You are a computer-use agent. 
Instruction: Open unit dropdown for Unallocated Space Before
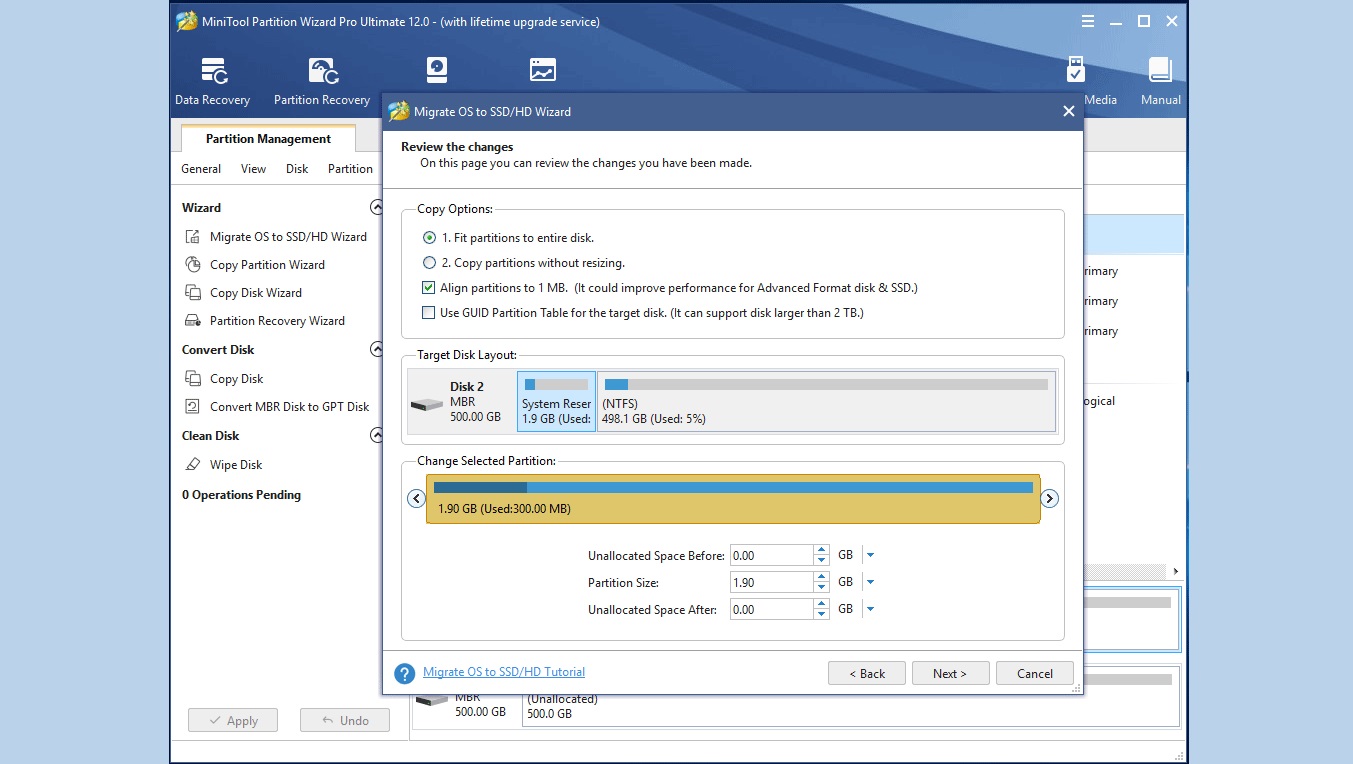tap(870, 555)
